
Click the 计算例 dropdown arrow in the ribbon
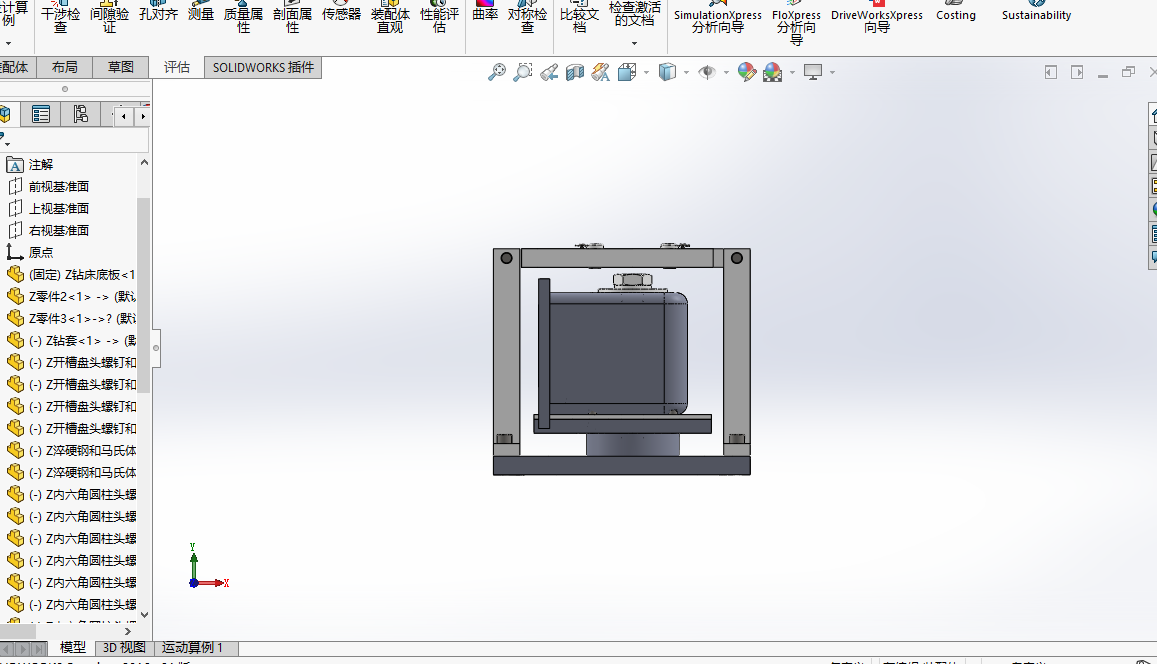[x=8, y=44]
